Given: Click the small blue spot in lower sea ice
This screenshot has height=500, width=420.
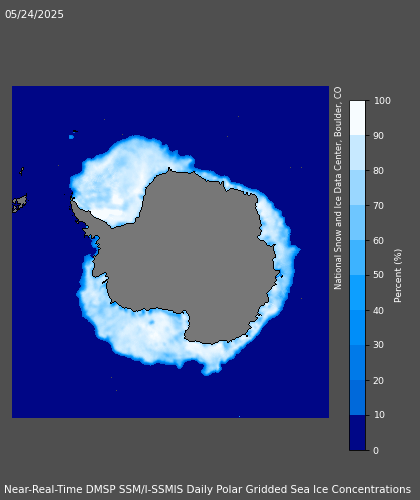Looking at the screenshot, I should [x=152, y=322].
